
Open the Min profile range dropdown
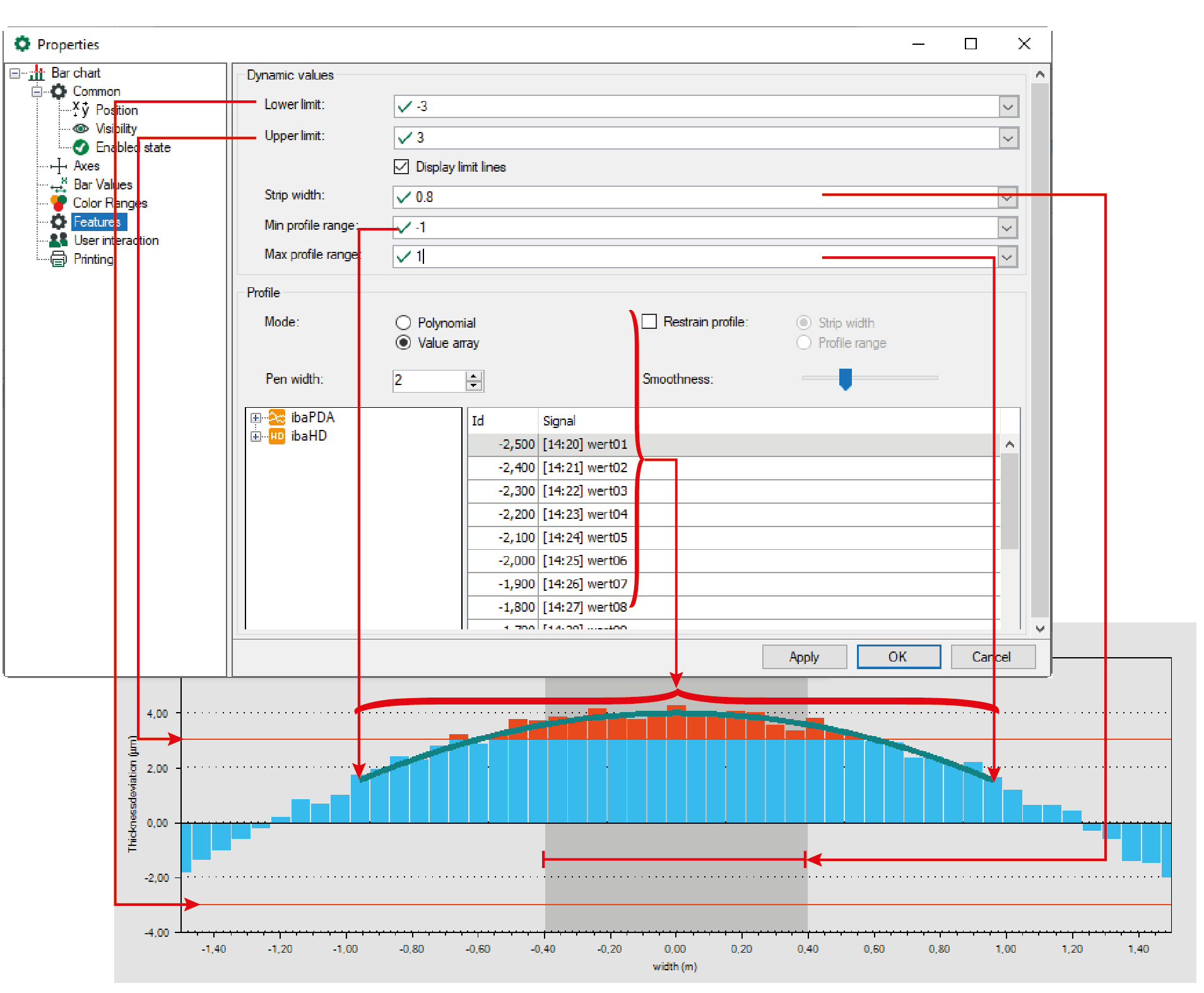(1007, 228)
